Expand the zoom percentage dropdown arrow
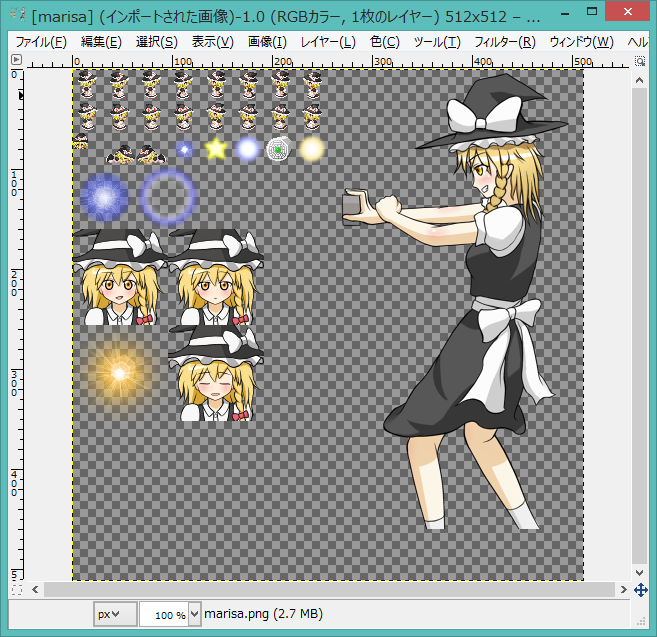657x637 pixels. point(195,614)
